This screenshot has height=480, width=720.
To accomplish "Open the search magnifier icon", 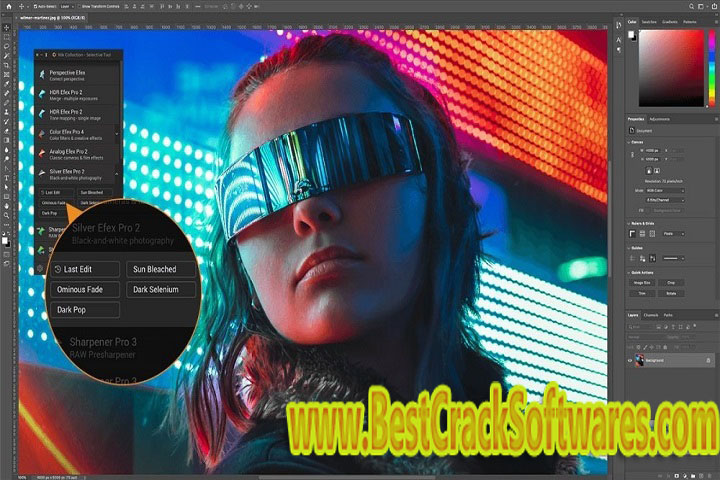I will [691, 6].
